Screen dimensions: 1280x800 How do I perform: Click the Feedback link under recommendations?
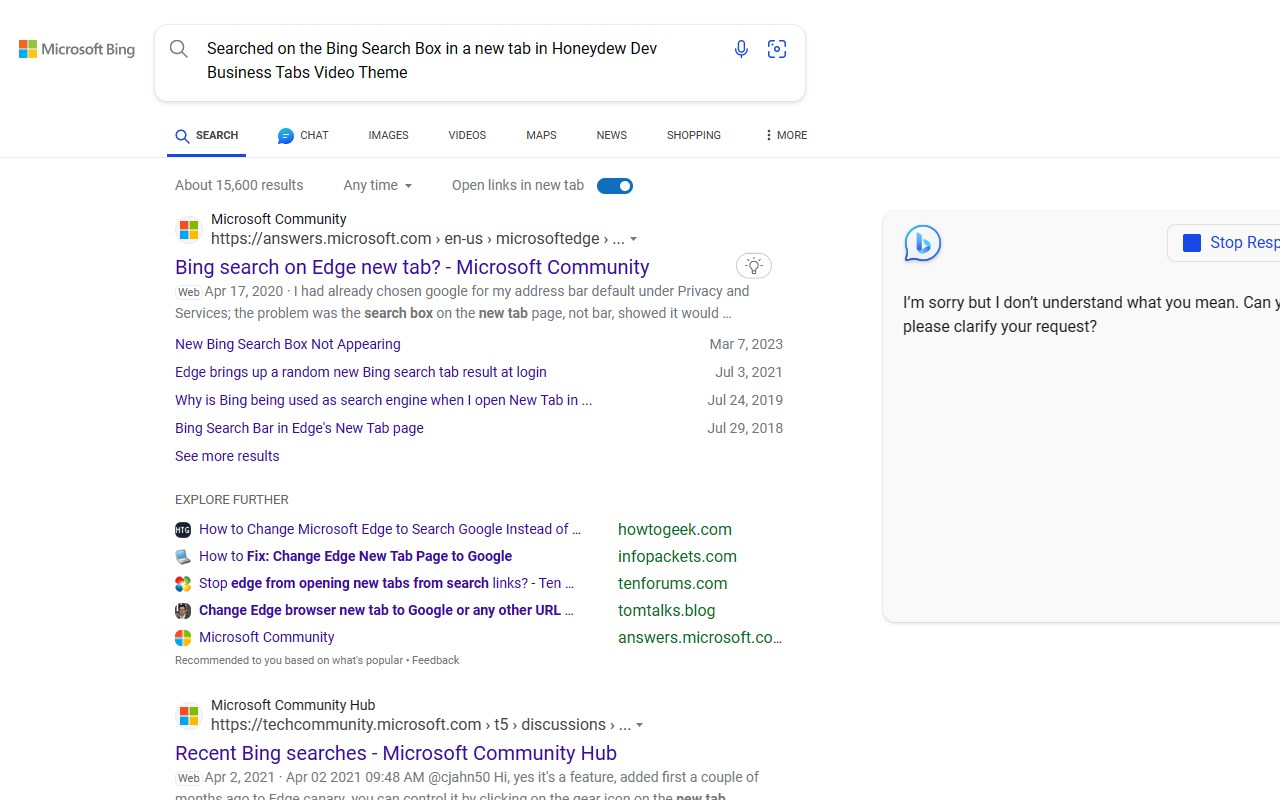tap(436, 660)
